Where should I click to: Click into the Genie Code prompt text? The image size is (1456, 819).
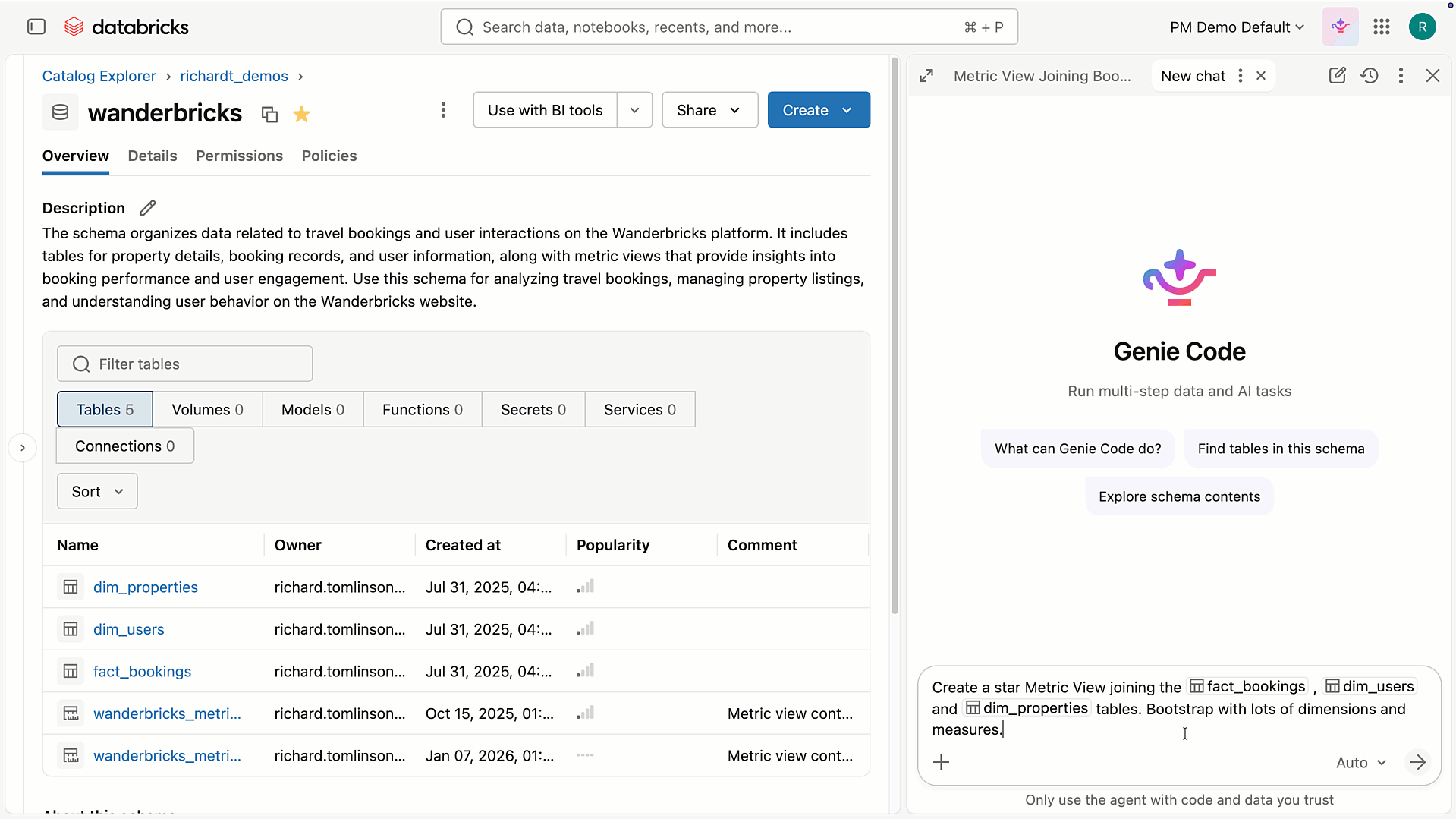point(1174,708)
